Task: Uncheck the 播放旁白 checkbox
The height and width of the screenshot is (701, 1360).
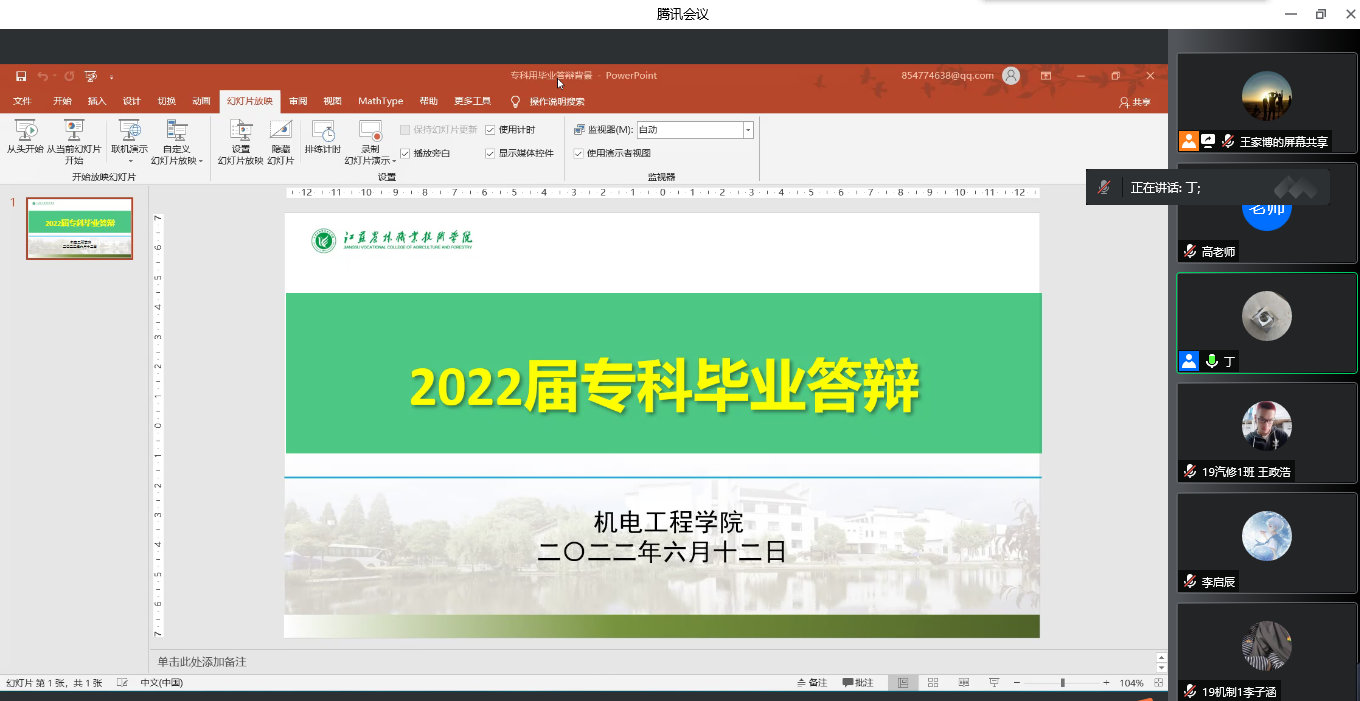Action: point(405,153)
